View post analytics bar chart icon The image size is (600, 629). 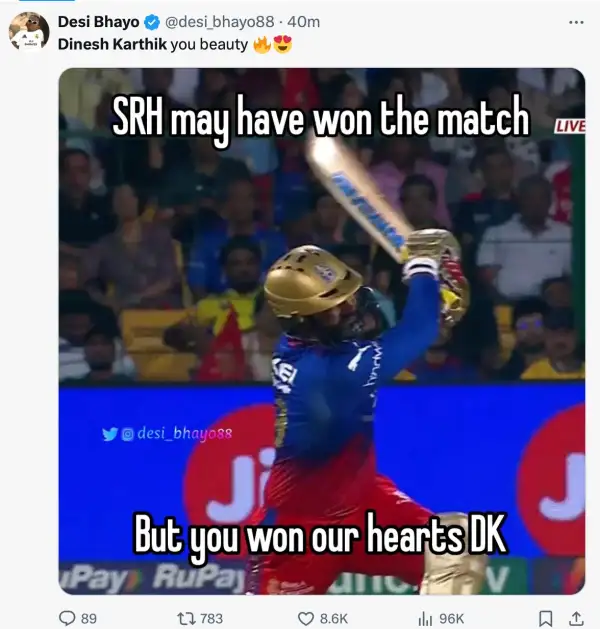click(x=426, y=619)
